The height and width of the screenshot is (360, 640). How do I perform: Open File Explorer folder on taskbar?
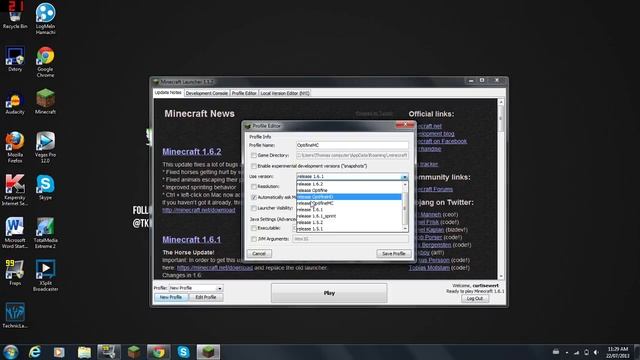click(84, 352)
